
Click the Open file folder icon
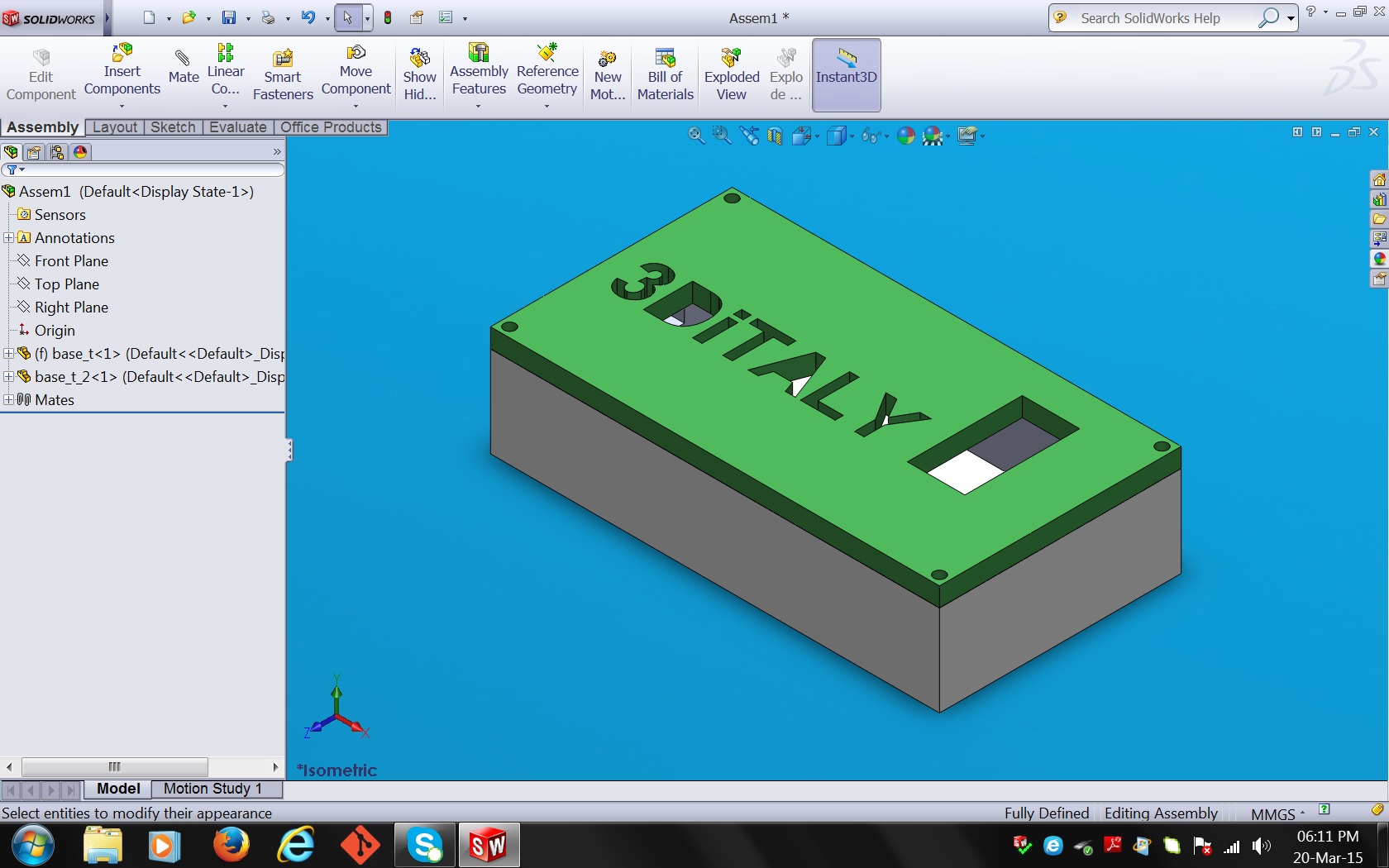click(189, 17)
